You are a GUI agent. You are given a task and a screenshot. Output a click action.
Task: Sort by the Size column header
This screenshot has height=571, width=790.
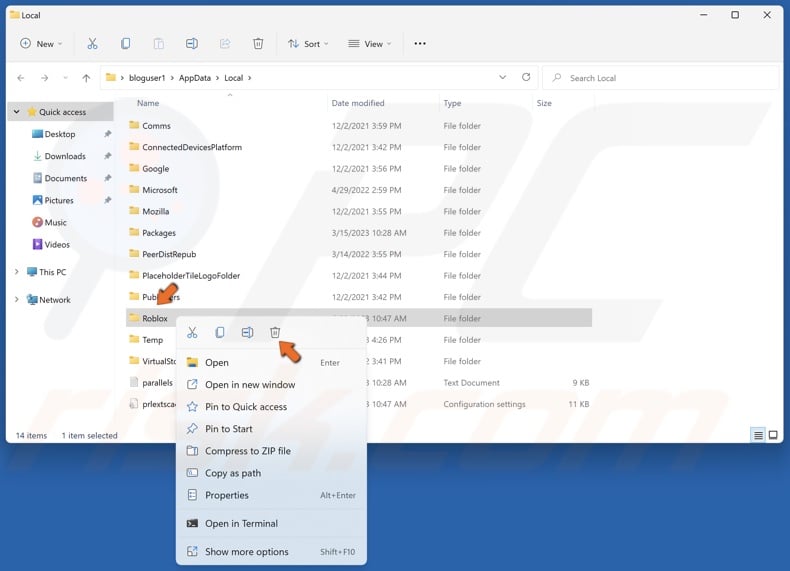point(544,103)
